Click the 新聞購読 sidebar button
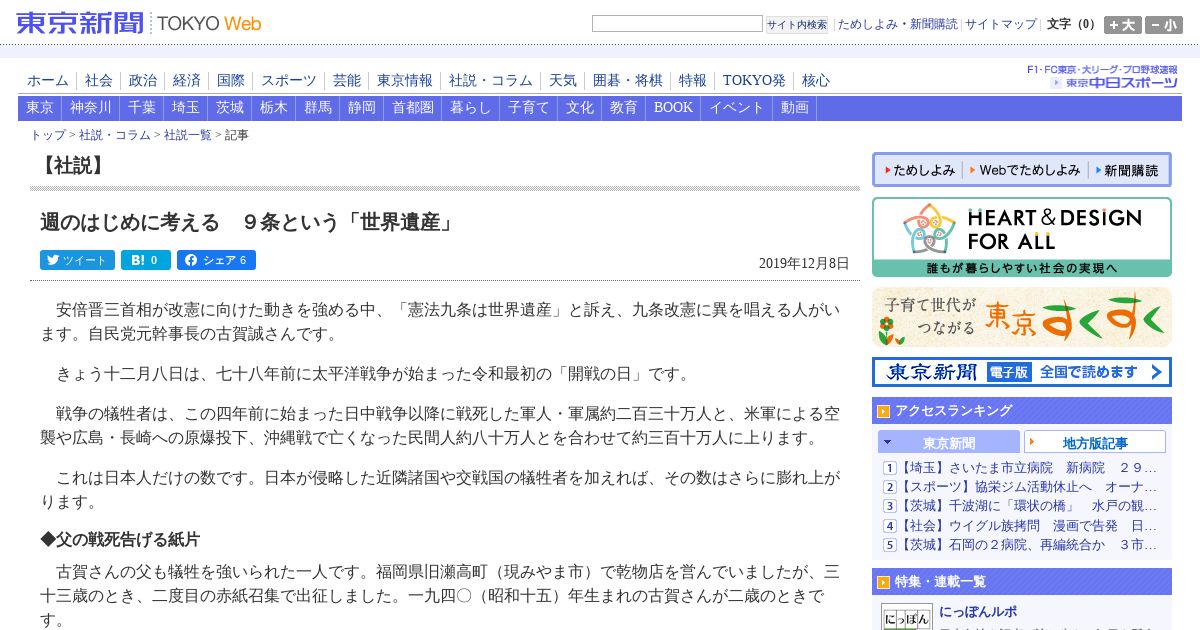1200x630 pixels. [x=1127, y=170]
